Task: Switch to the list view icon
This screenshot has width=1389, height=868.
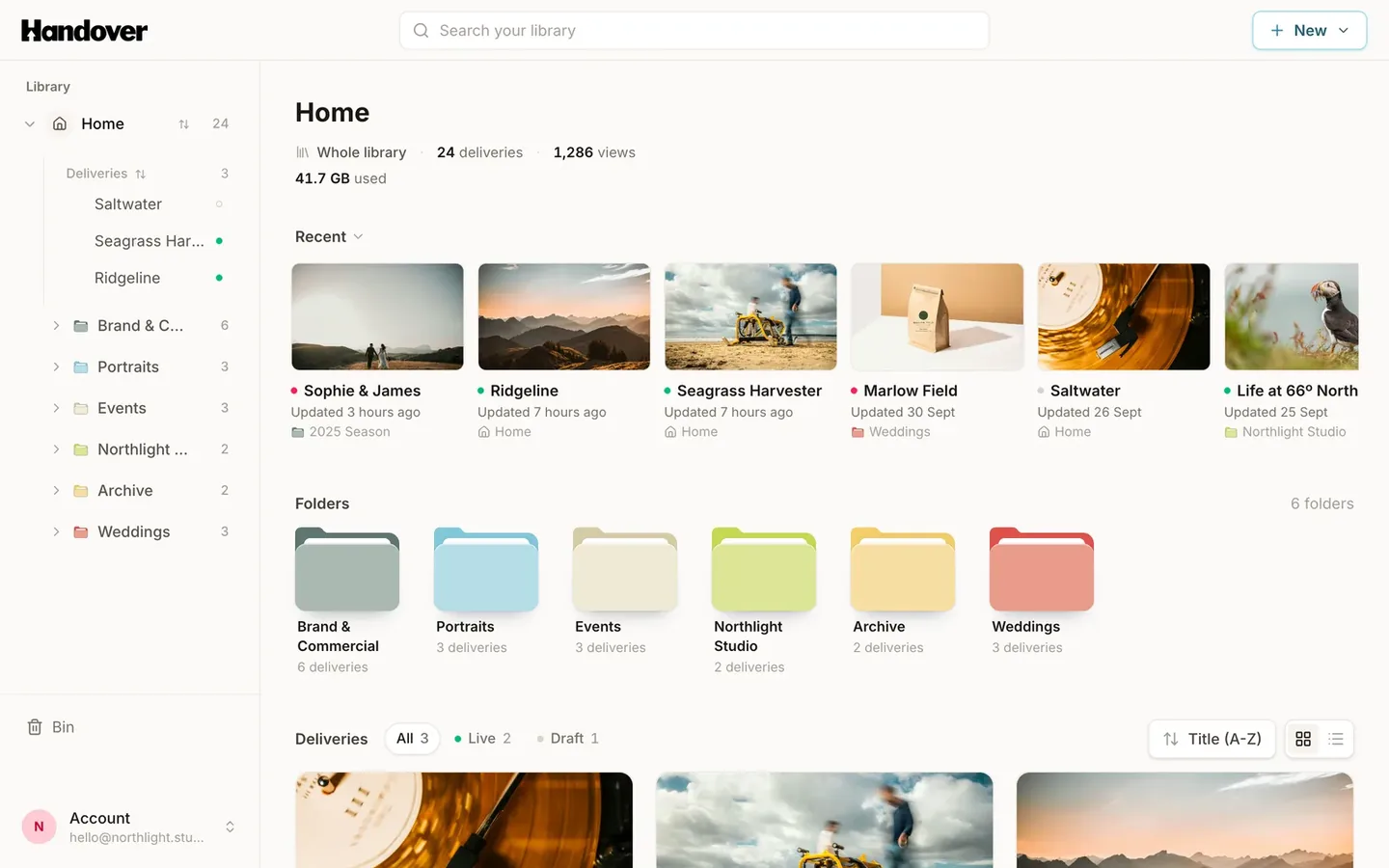Action: [1336, 739]
